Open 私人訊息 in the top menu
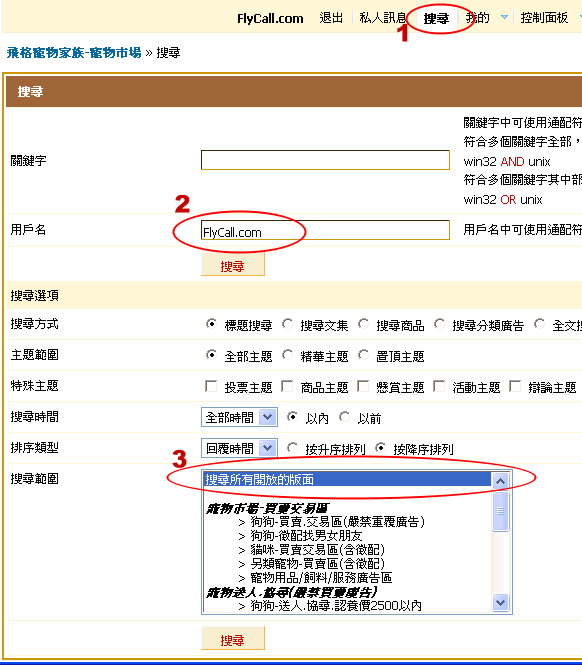Viewport: 582px width, 665px height. click(x=383, y=18)
